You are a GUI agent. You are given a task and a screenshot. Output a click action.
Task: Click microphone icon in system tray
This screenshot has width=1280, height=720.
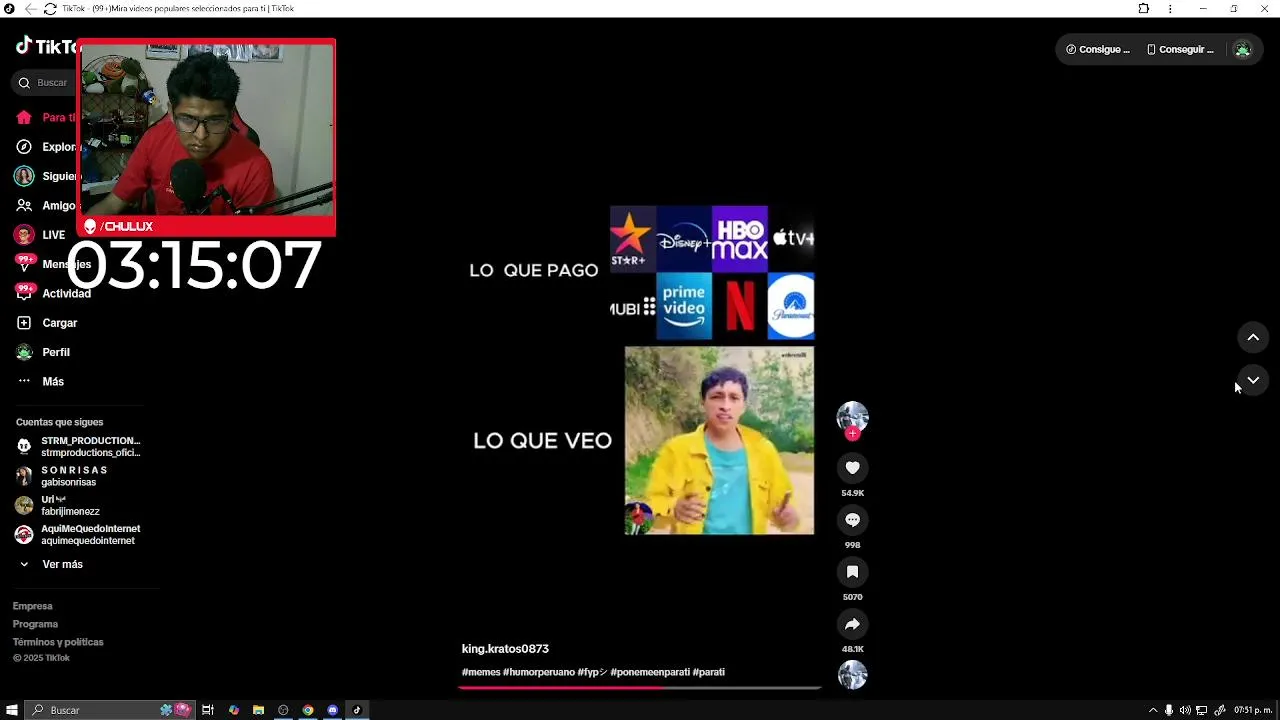click(x=1168, y=710)
